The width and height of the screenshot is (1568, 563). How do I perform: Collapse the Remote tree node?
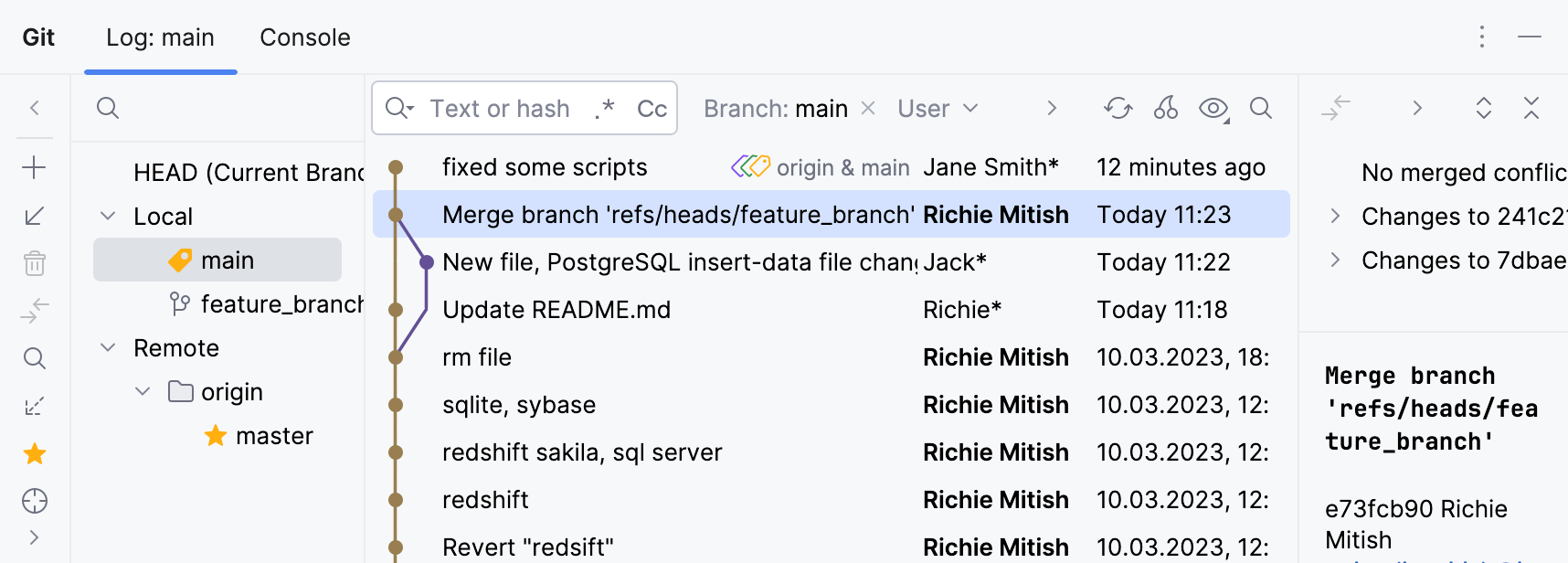tap(108, 348)
